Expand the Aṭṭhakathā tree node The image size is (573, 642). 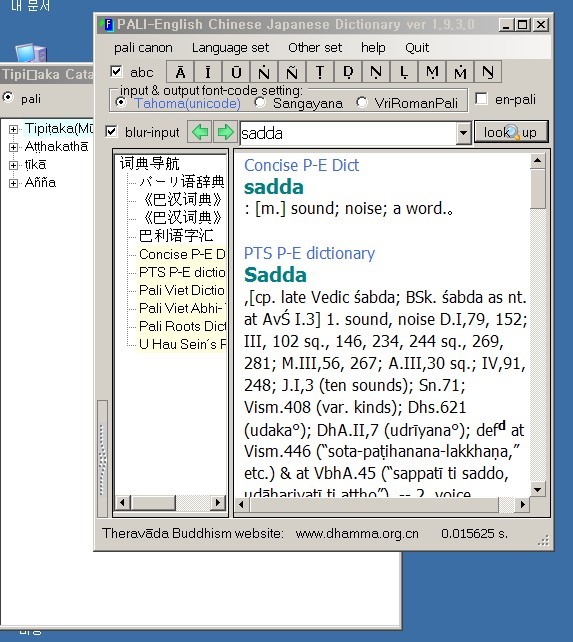coord(13,147)
